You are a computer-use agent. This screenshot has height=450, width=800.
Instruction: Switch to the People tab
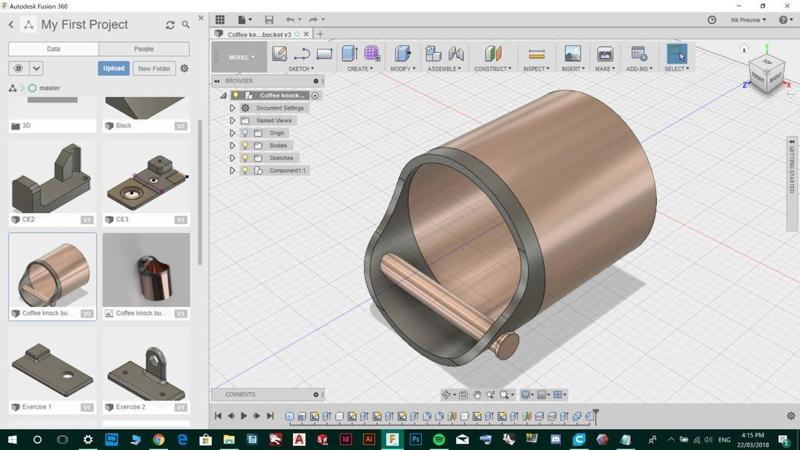click(x=144, y=48)
